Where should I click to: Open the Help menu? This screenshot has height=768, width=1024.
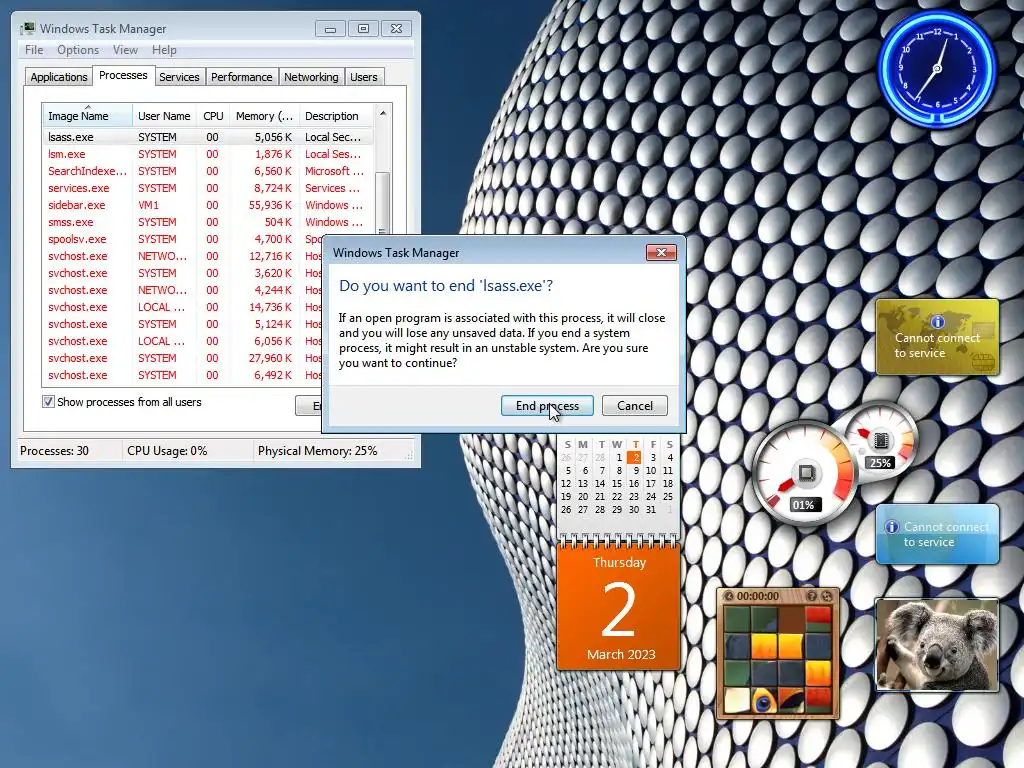(x=164, y=50)
